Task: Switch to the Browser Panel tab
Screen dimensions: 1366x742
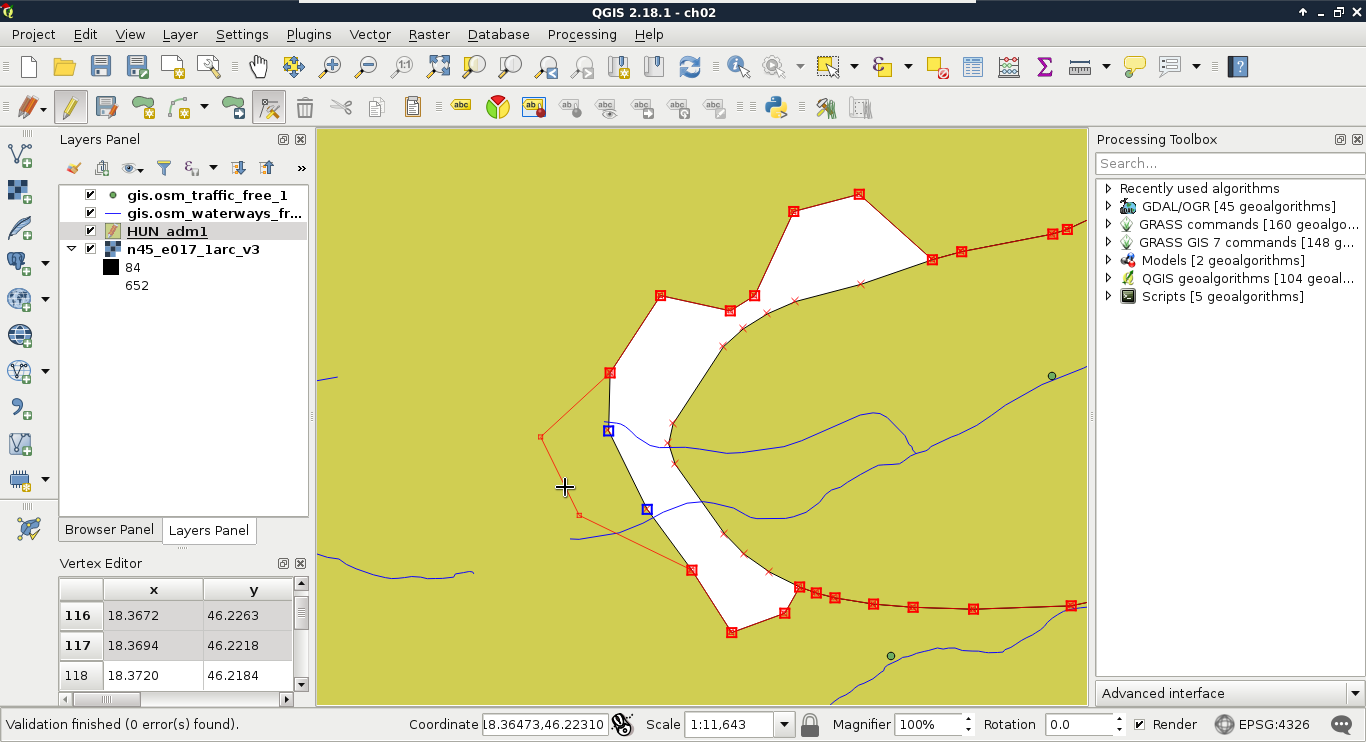Action: [x=109, y=530]
